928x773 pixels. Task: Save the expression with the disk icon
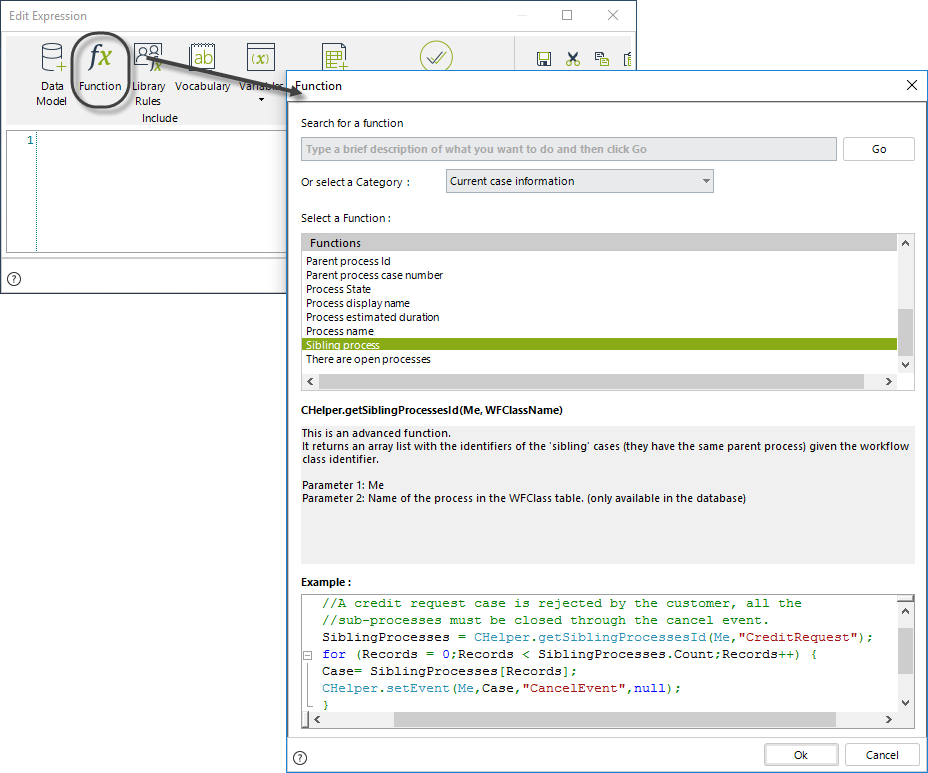pos(544,59)
